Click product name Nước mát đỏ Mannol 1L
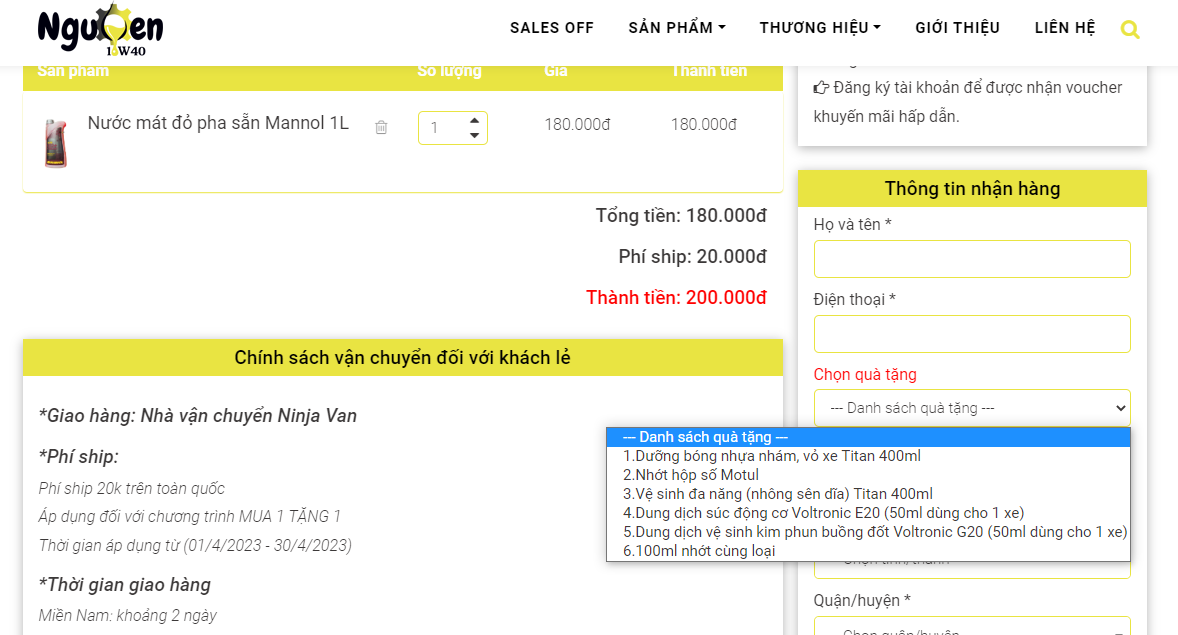Viewport: 1178px width, 635px height. pos(218,123)
